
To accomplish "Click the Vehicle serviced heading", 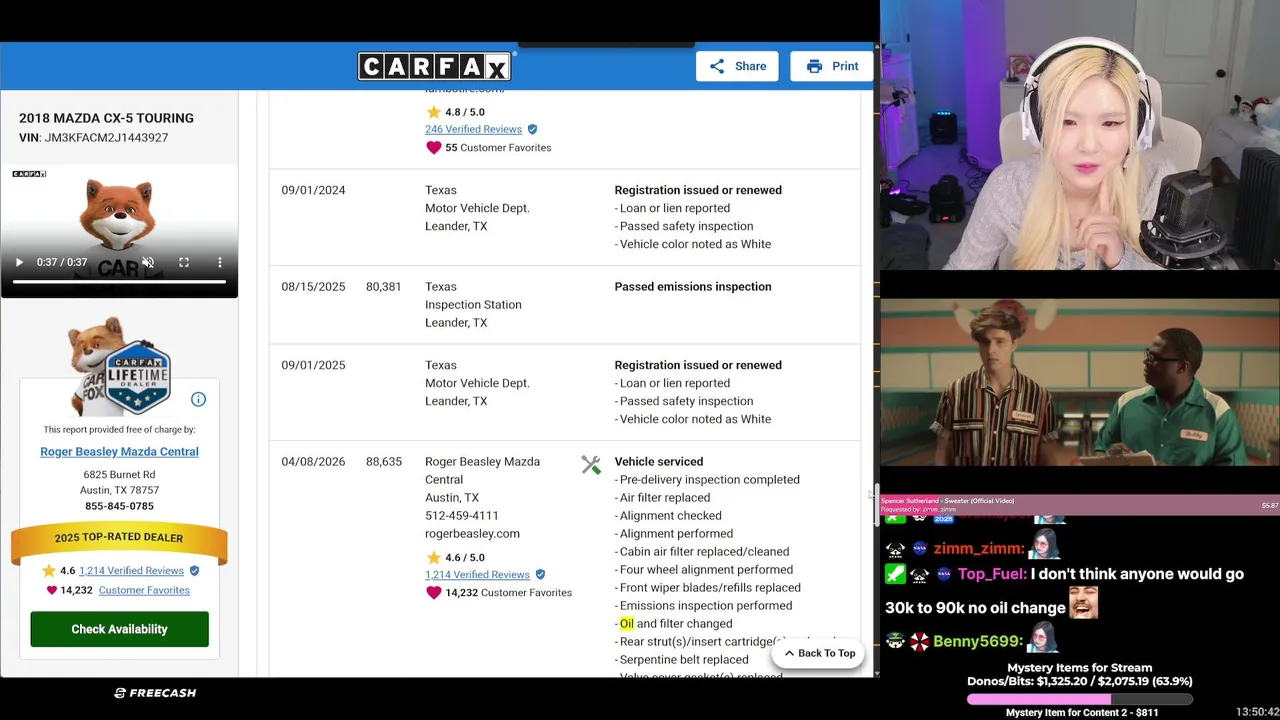I will pyautogui.click(x=659, y=461).
